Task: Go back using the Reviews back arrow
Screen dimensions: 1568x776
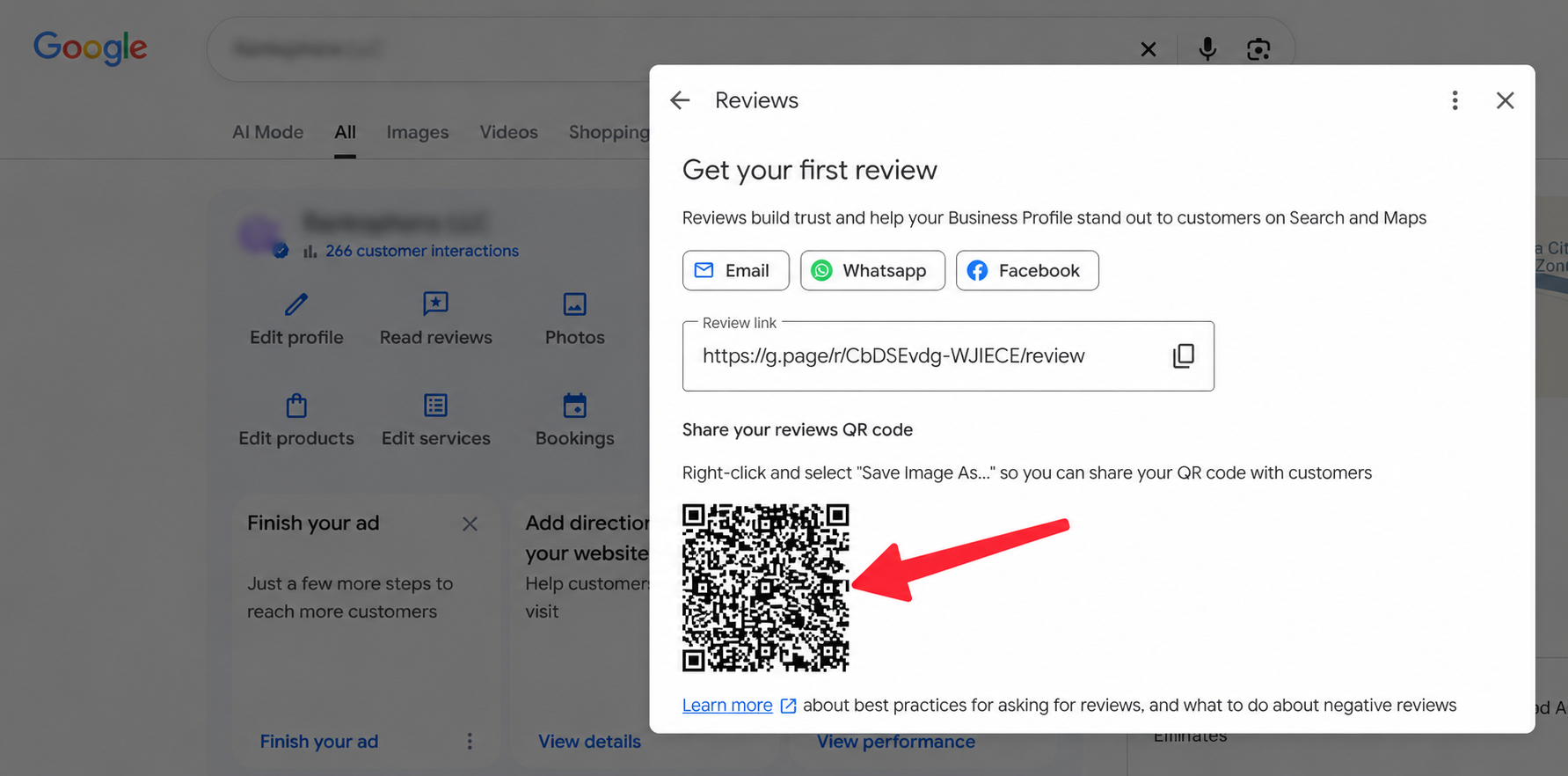Action: (x=680, y=100)
